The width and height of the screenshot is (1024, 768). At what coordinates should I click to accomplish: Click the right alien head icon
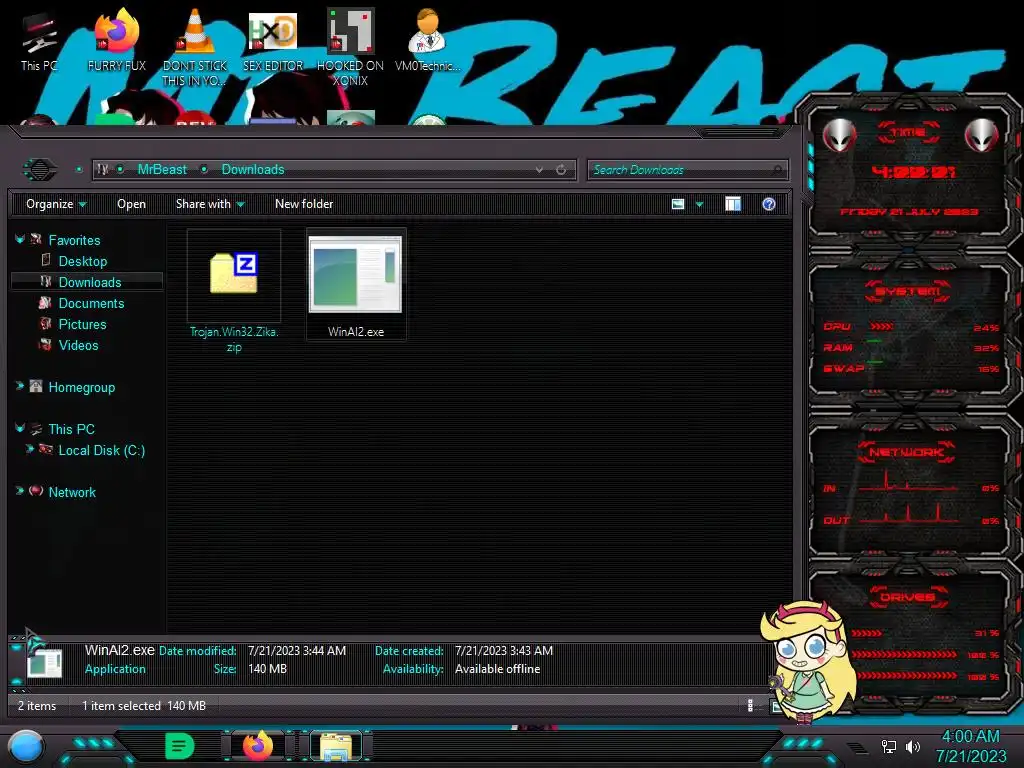pos(981,136)
